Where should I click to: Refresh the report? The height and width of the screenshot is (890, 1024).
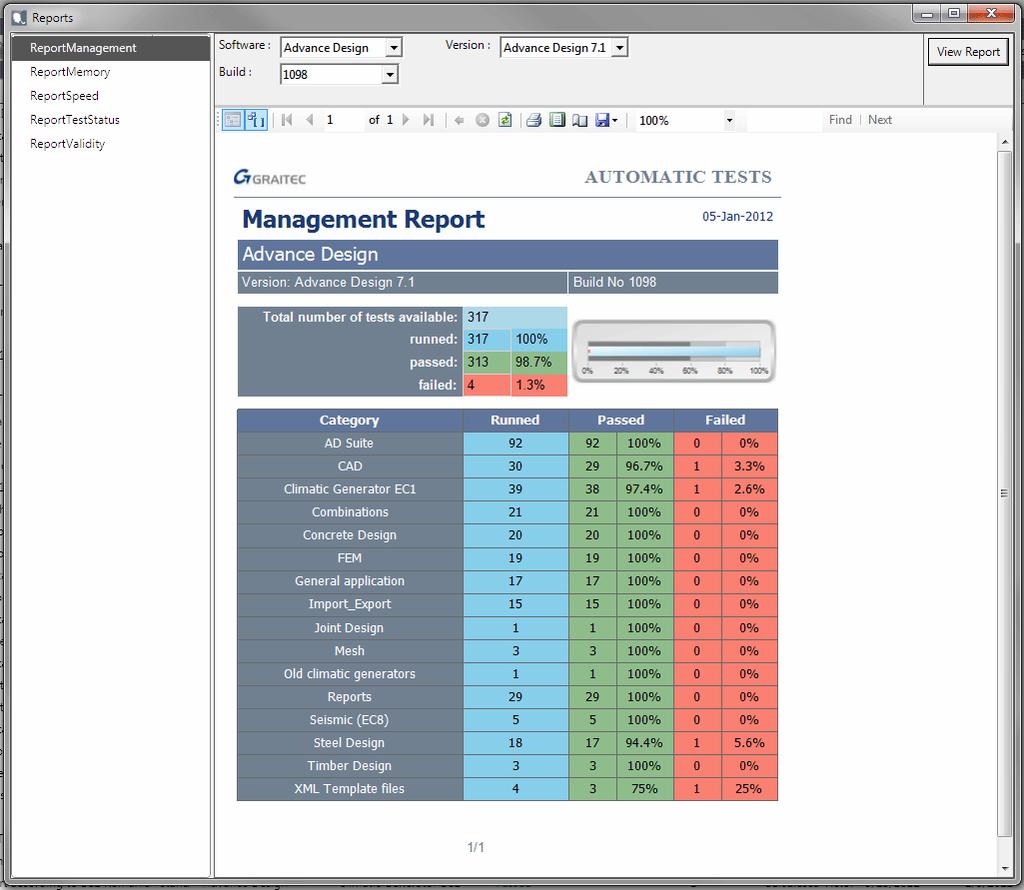(505, 120)
